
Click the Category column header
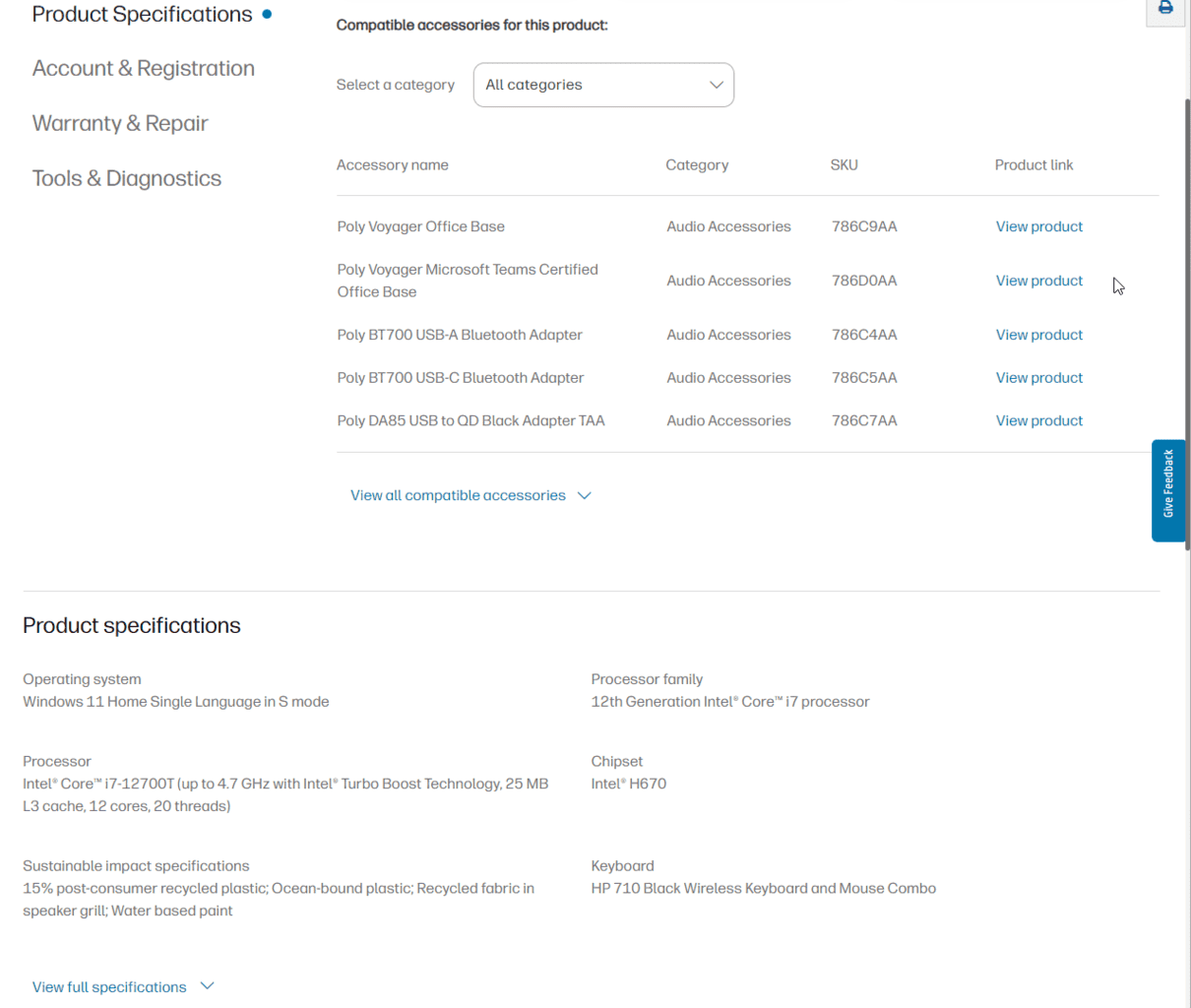click(x=697, y=165)
